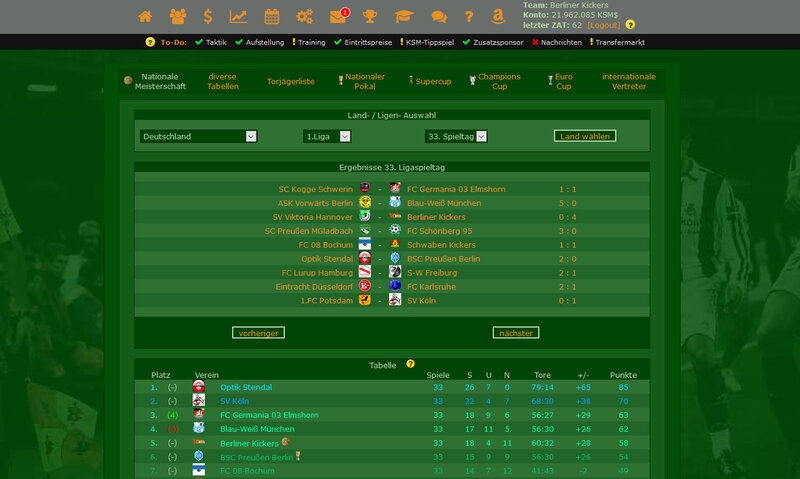Image resolution: width=800 pixels, height=479 pixels.
Task: Open Nachrichten to-do item
Action: click(561, 42)
